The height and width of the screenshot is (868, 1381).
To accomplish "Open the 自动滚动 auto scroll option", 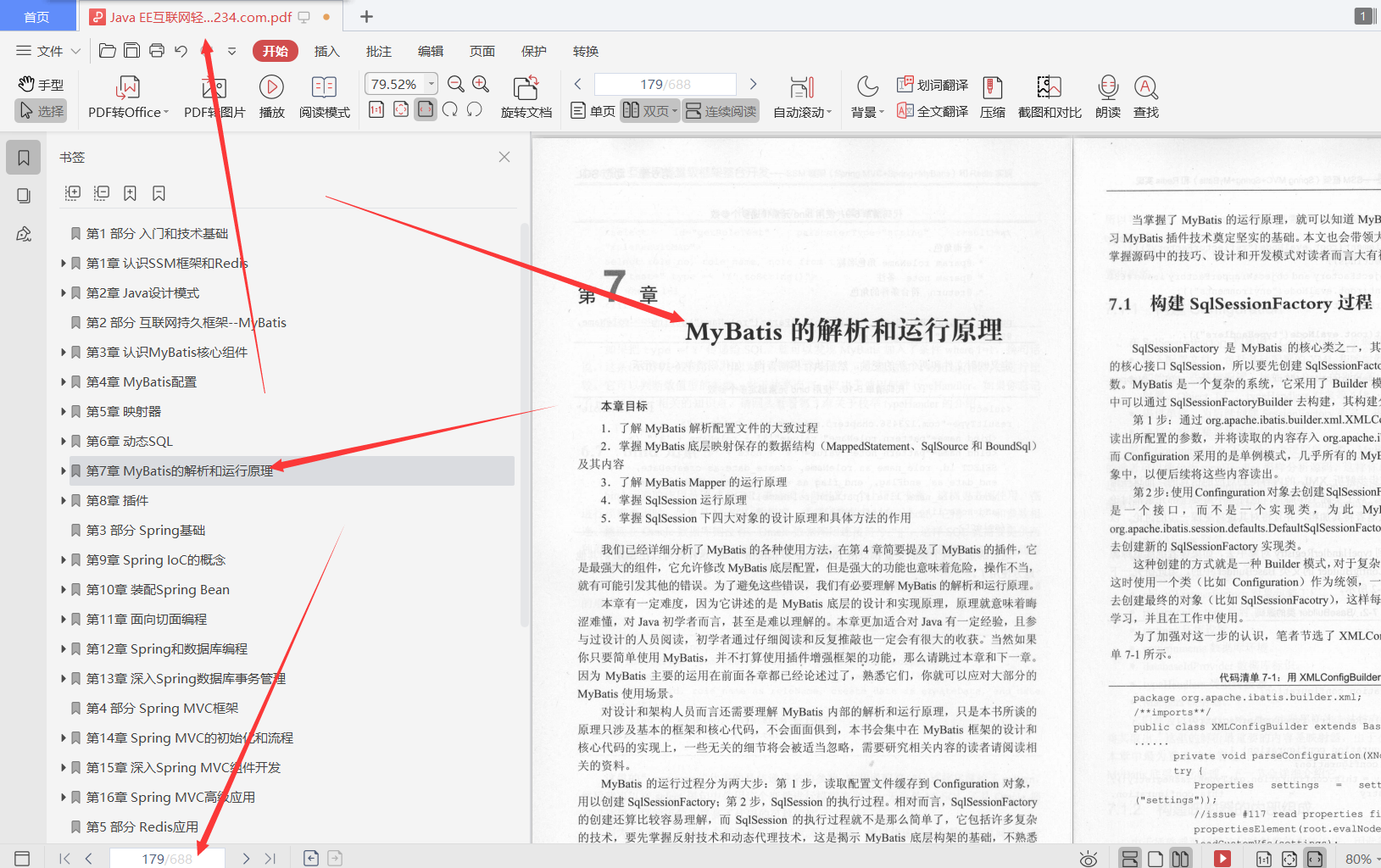I will [802, 97].
